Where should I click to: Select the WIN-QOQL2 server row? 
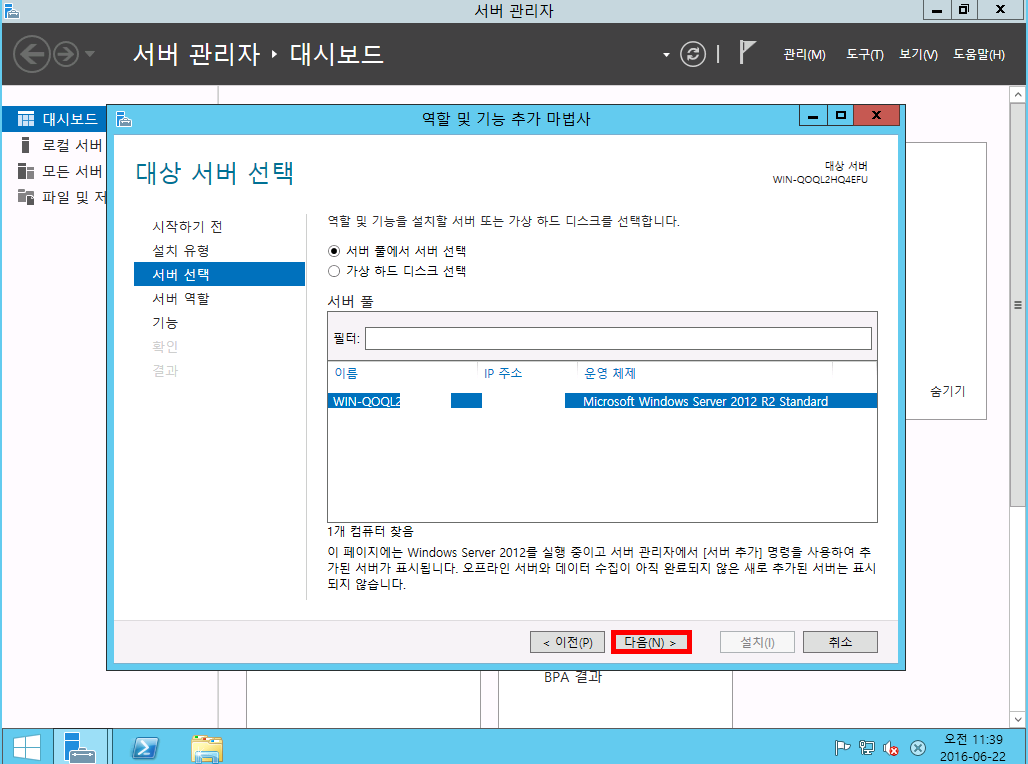click(x=602, y=401)
